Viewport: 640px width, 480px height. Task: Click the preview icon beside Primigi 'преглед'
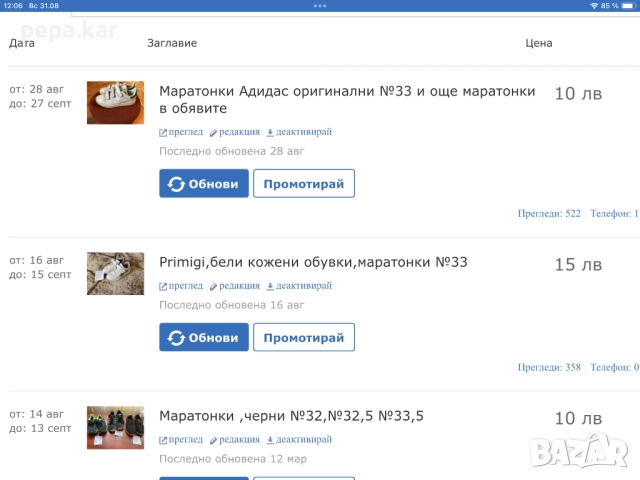coord(163,287)
